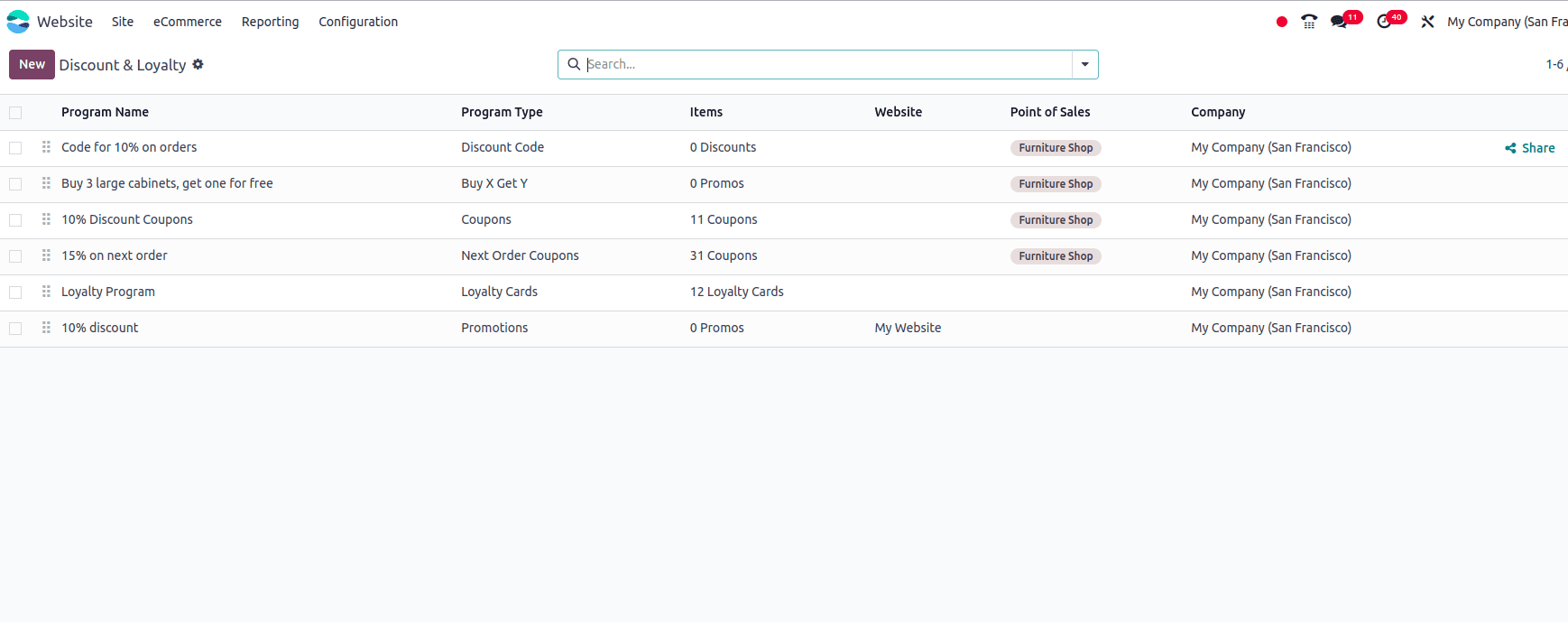Click Furniture Shop tag on Buy X Get Y row
1568x622 pixels.
(1056, 184)
